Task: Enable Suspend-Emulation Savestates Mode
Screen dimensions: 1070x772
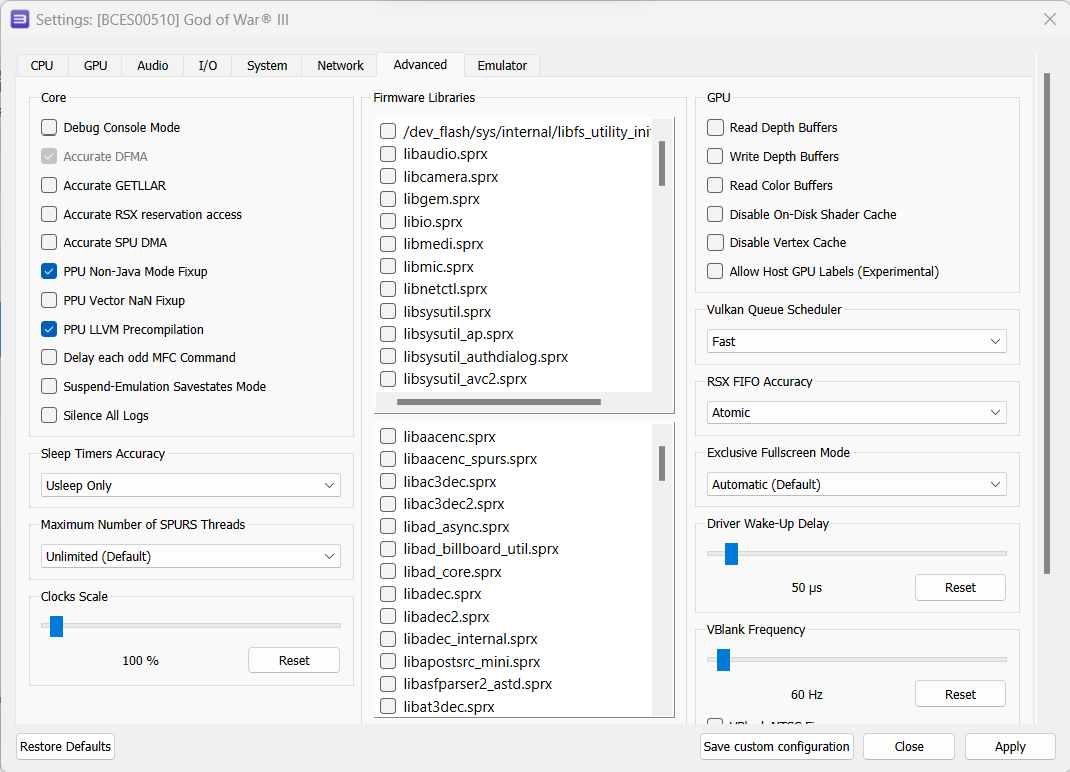Action: coord(49,386)
